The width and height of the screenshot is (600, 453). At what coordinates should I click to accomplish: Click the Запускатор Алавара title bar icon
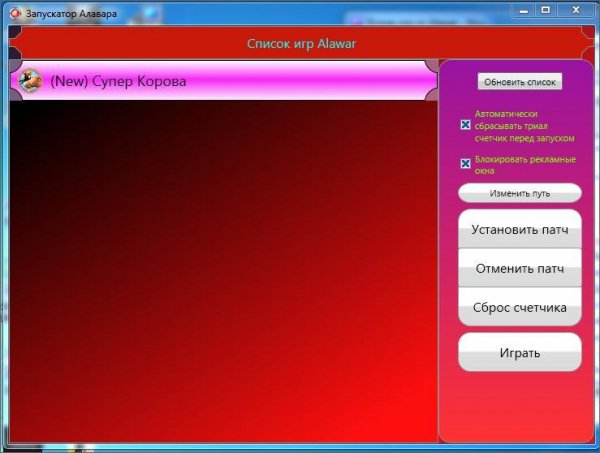click(x=16, y=13)
